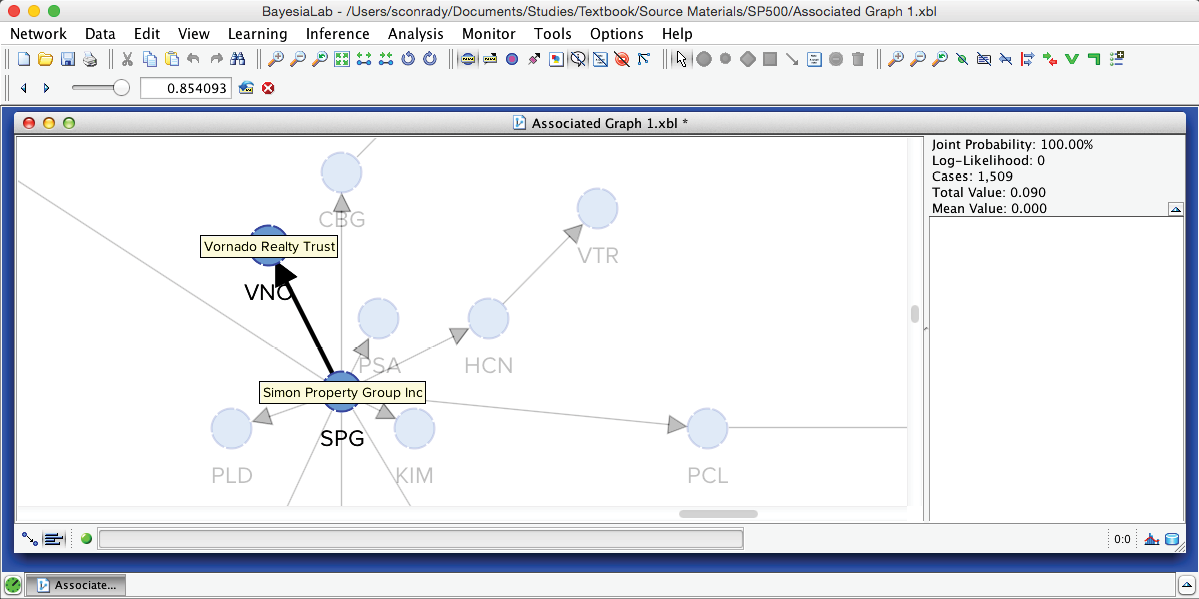The height and width of the screenshot is (599, 1199).
Task: Click the database icon in status bar
Action: [1172, 539]
